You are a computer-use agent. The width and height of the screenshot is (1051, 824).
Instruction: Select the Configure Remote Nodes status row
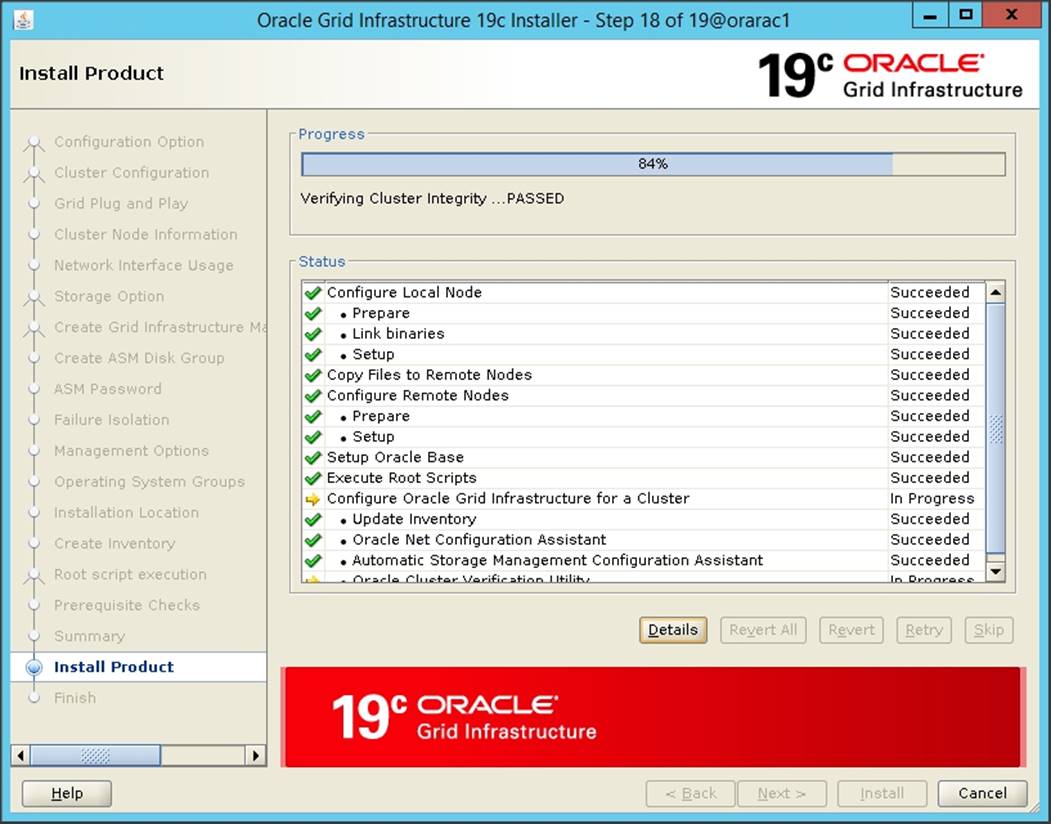pos(500,395)
